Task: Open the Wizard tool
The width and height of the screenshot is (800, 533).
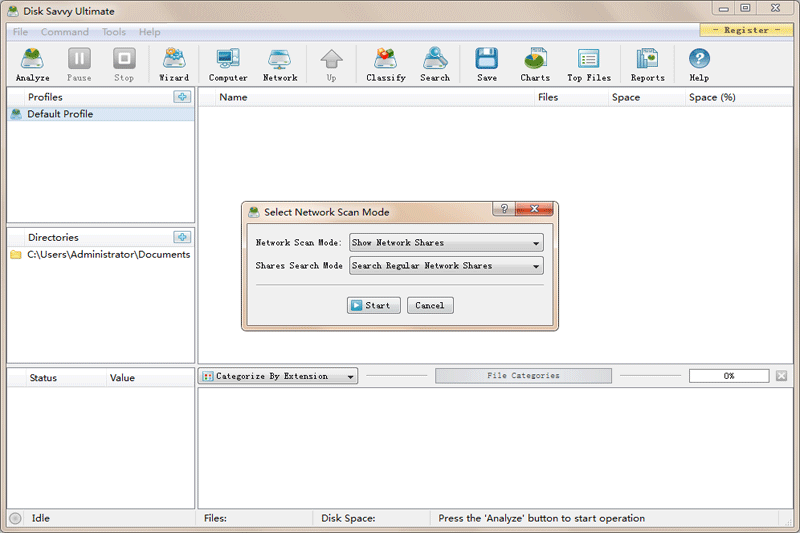Action: (173, 64)
